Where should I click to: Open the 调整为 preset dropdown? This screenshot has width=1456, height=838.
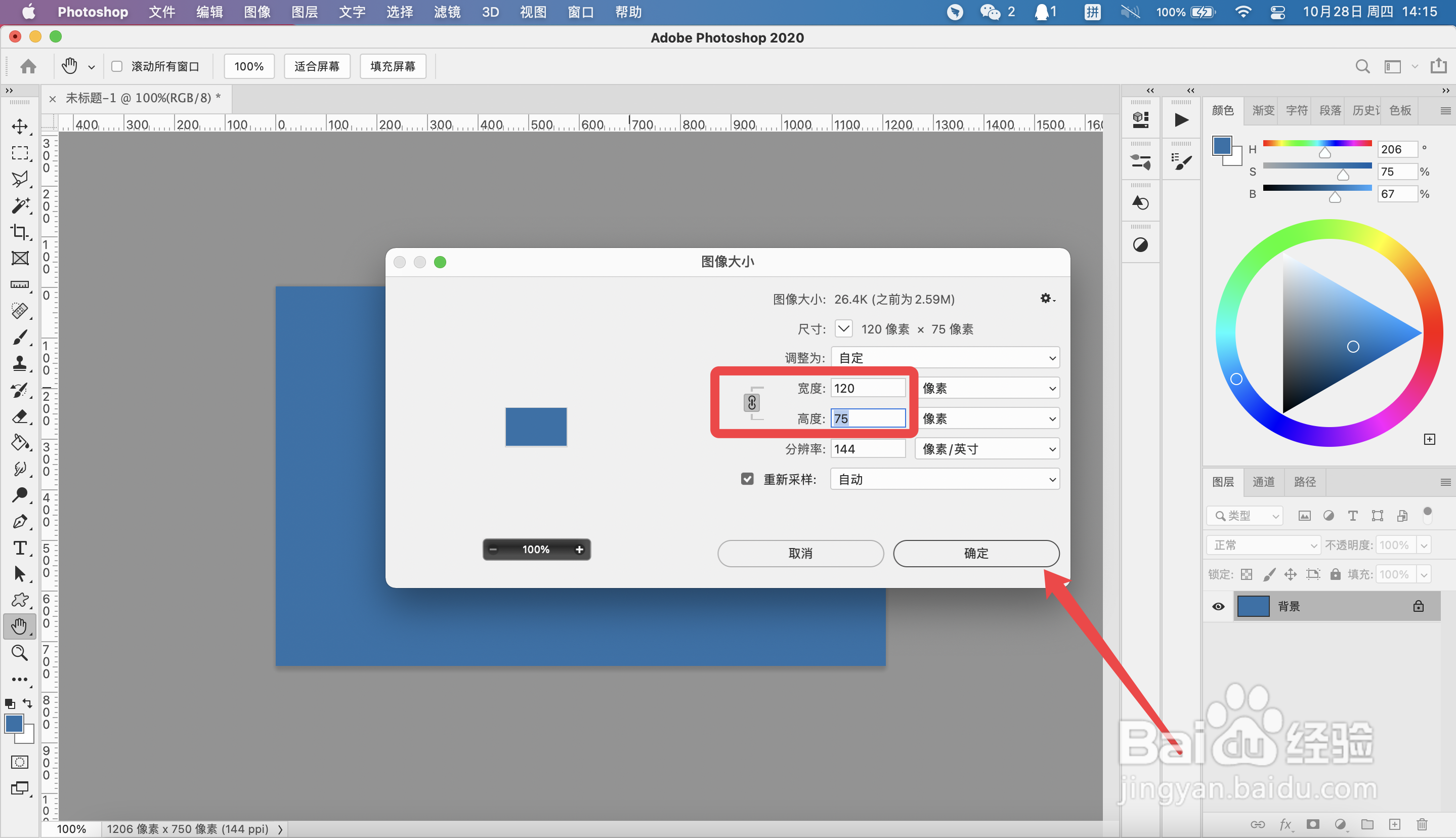pyautogui.click(x=945, y=357)
